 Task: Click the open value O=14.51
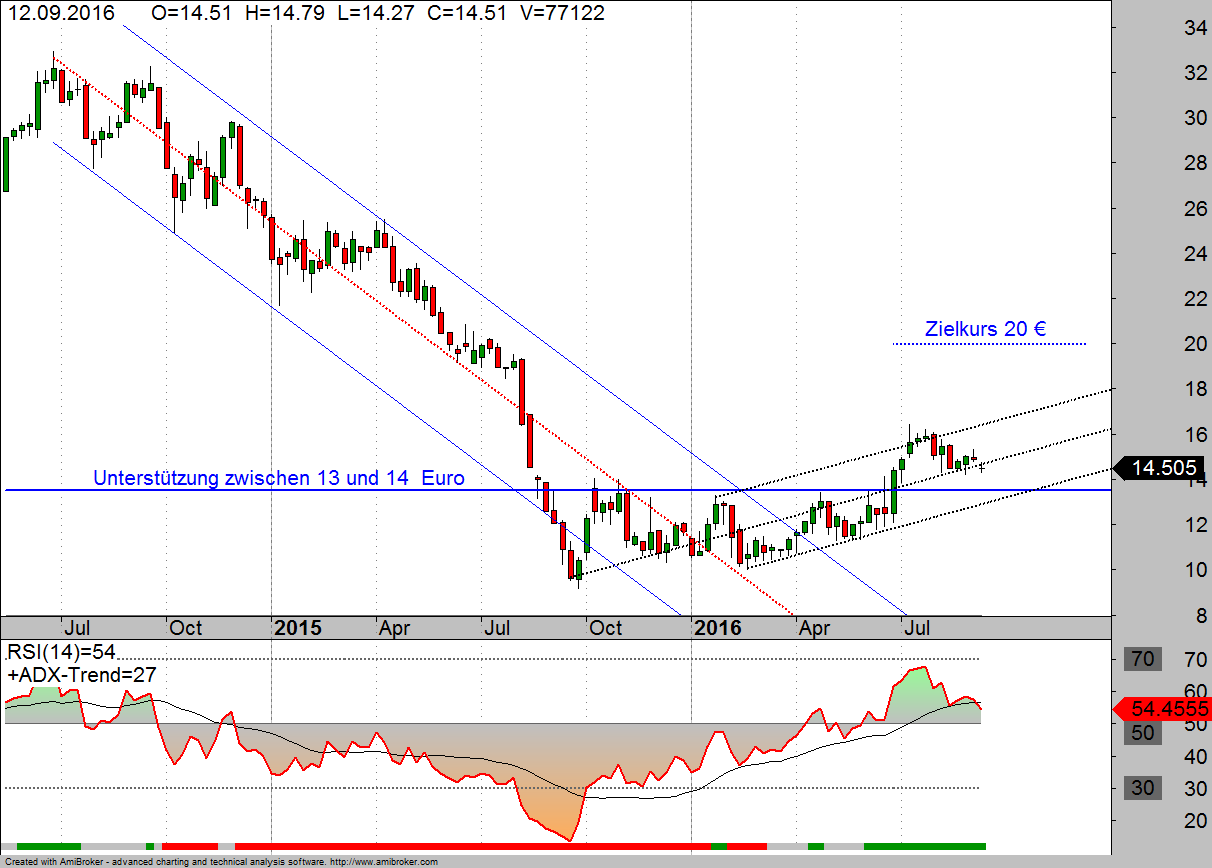191,13
